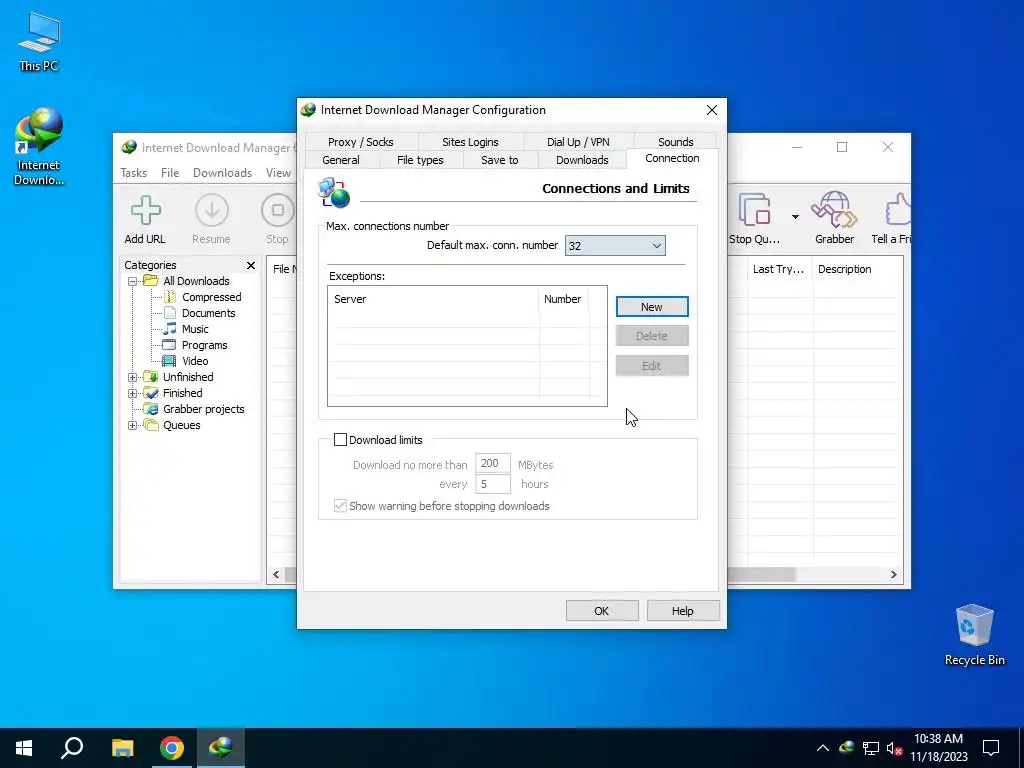The height and width of the screenshot is (768, 1024).
Task: Click the Stop toolbar icon
Action: [x=278, y=219]
